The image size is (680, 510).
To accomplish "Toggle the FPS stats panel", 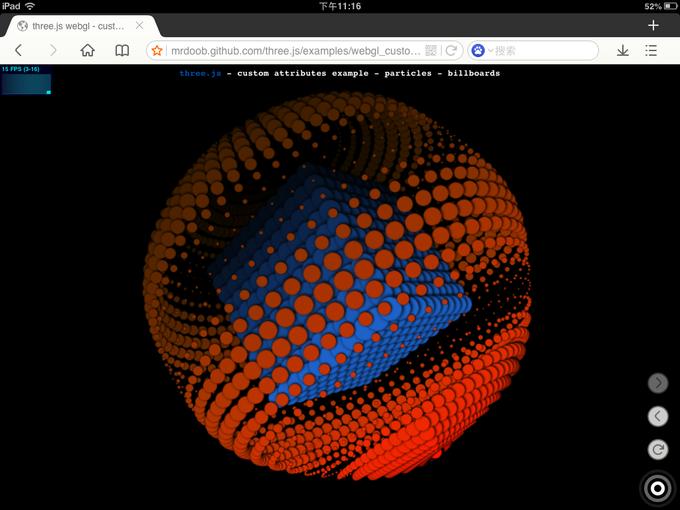I will [26, 80].
